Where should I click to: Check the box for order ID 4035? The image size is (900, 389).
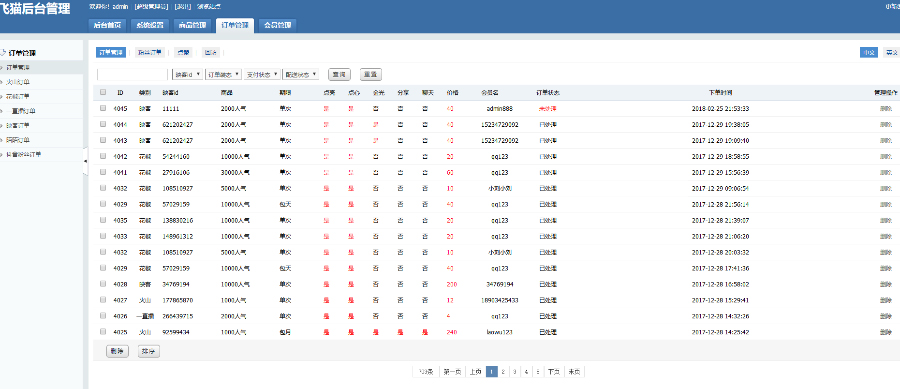pyautogui.click(x=103, y=220)
